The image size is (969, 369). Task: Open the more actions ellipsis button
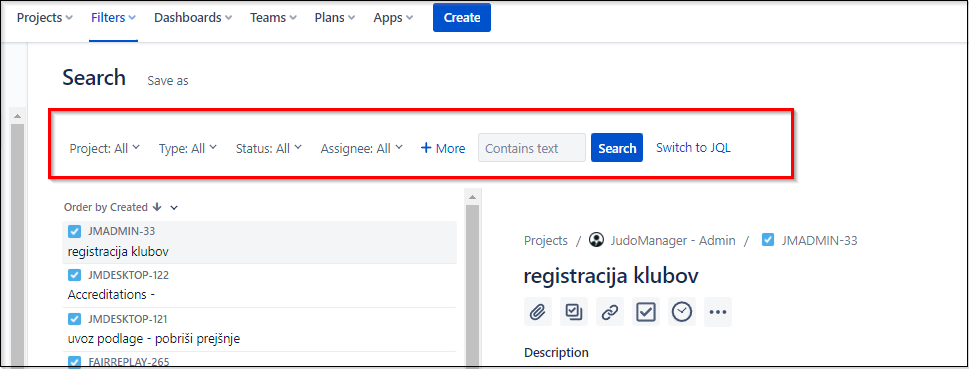coord(718,312)
